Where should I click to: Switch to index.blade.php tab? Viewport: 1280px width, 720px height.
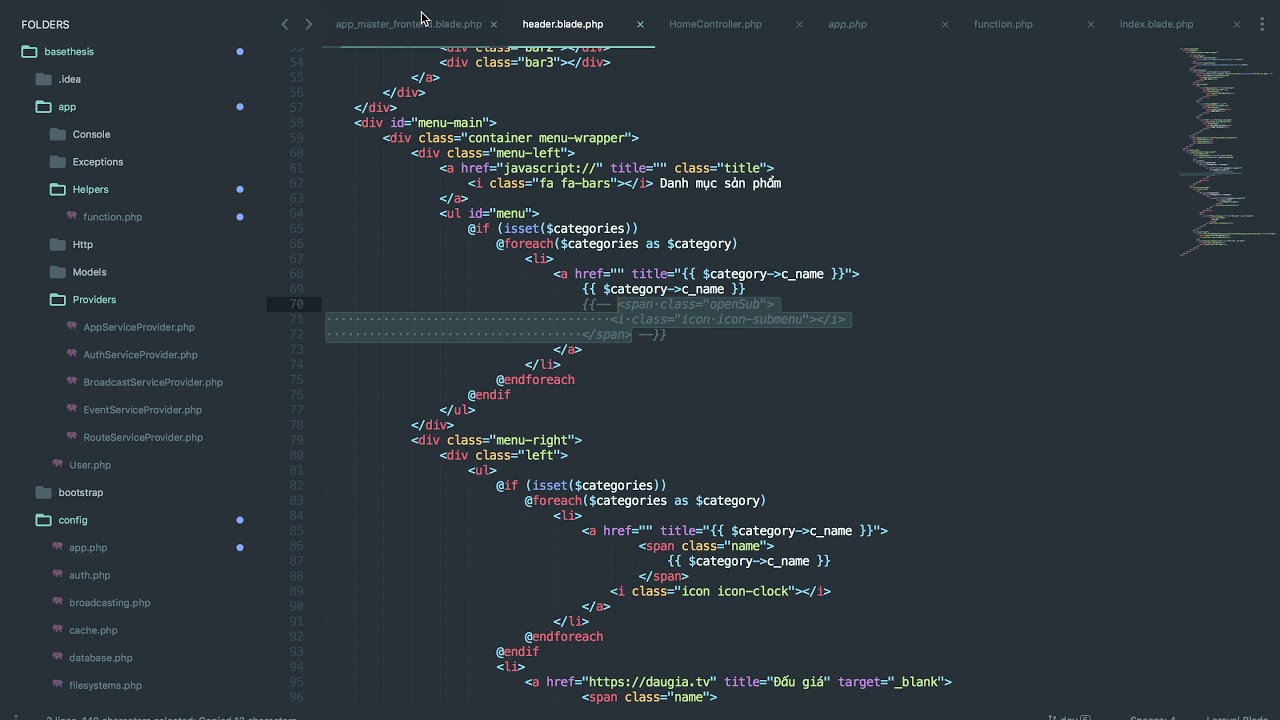pyautogui.click(x=1156, y=24)
